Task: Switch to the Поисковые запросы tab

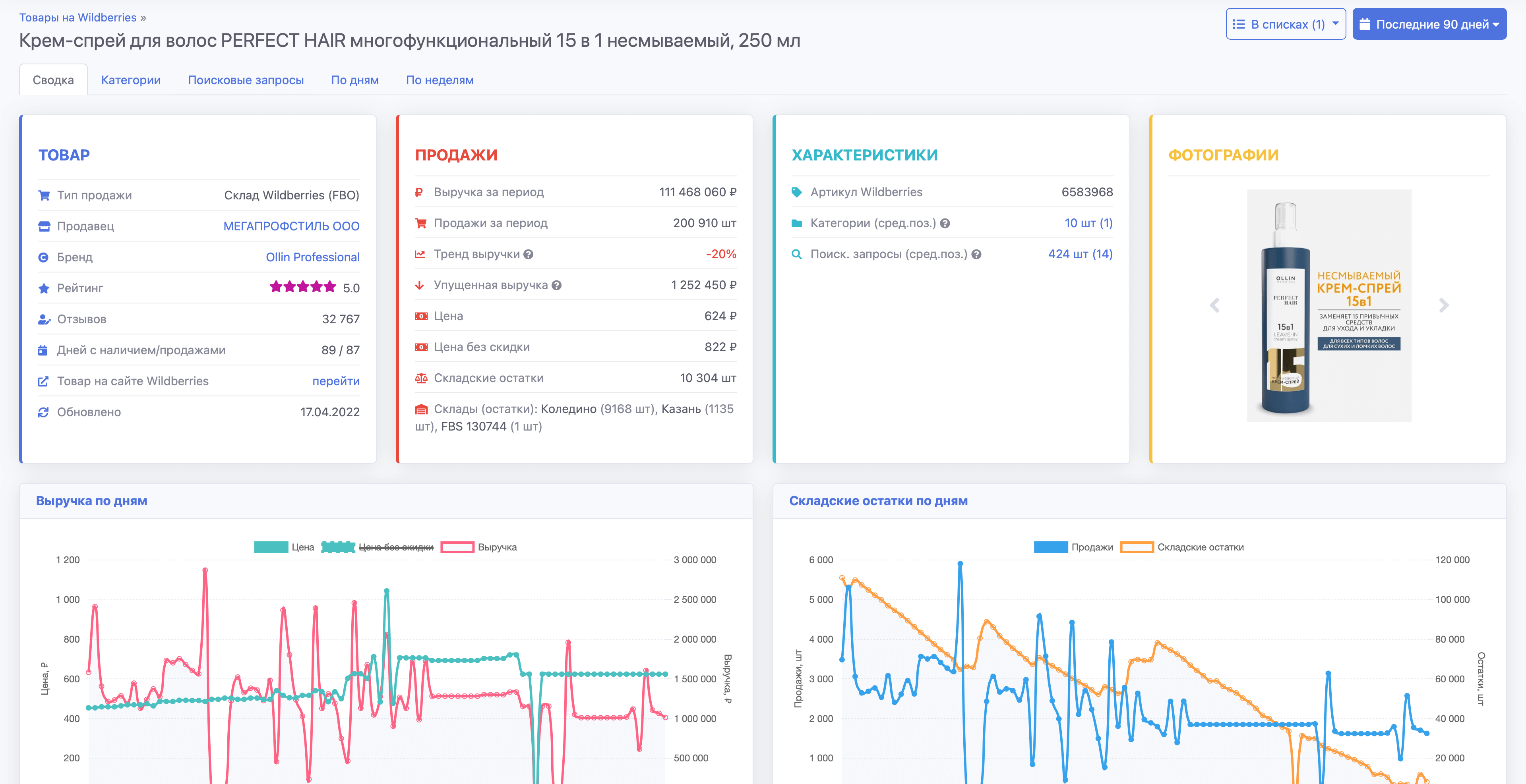Action: [246, 80]
